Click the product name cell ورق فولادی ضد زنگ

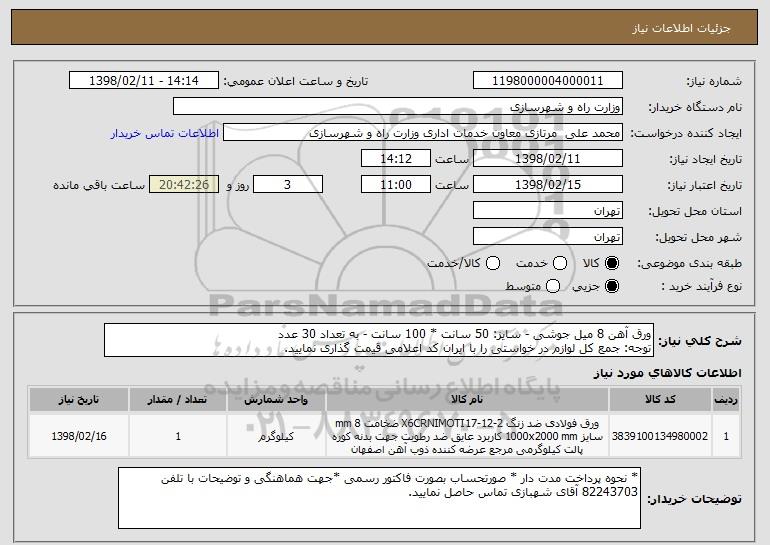468,436
